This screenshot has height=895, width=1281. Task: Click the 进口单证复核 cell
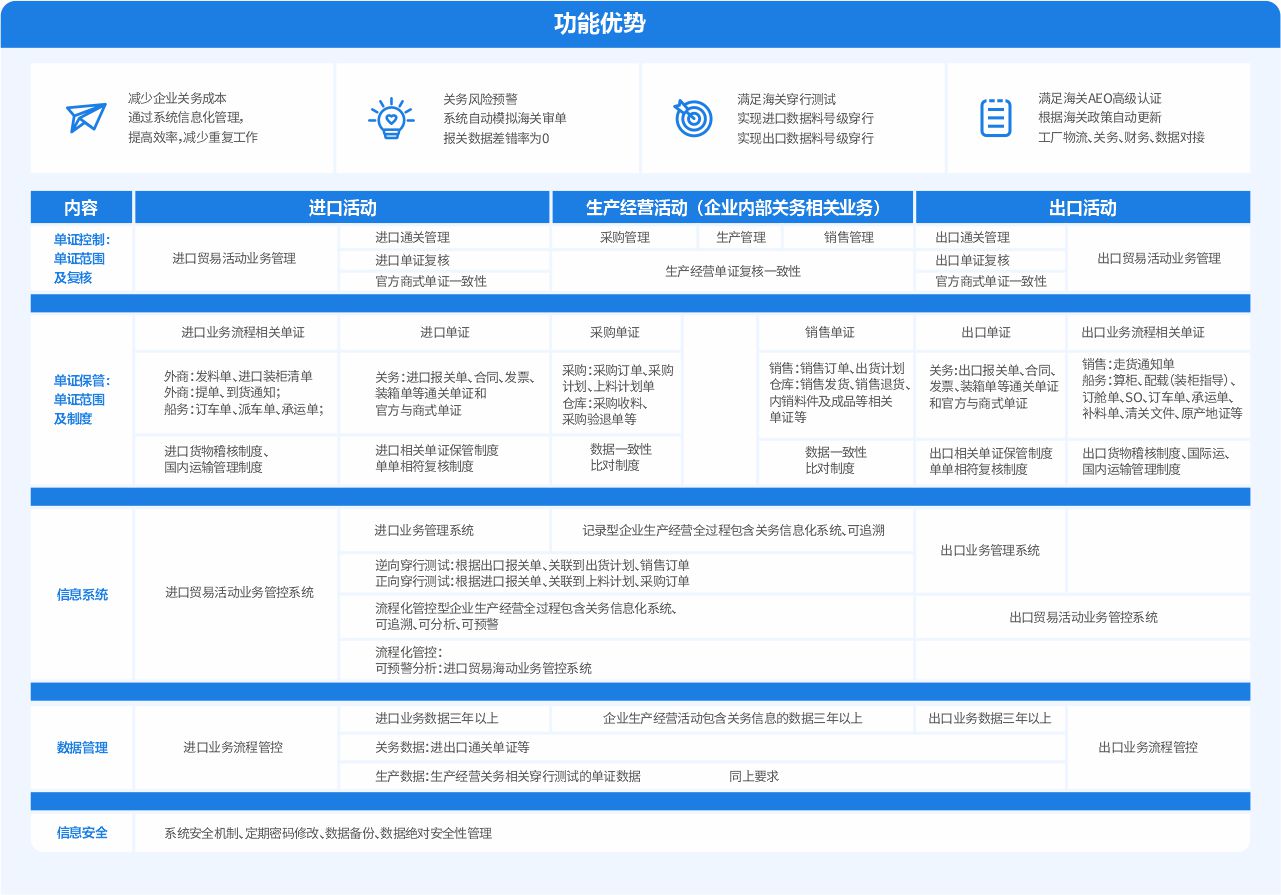445,260
